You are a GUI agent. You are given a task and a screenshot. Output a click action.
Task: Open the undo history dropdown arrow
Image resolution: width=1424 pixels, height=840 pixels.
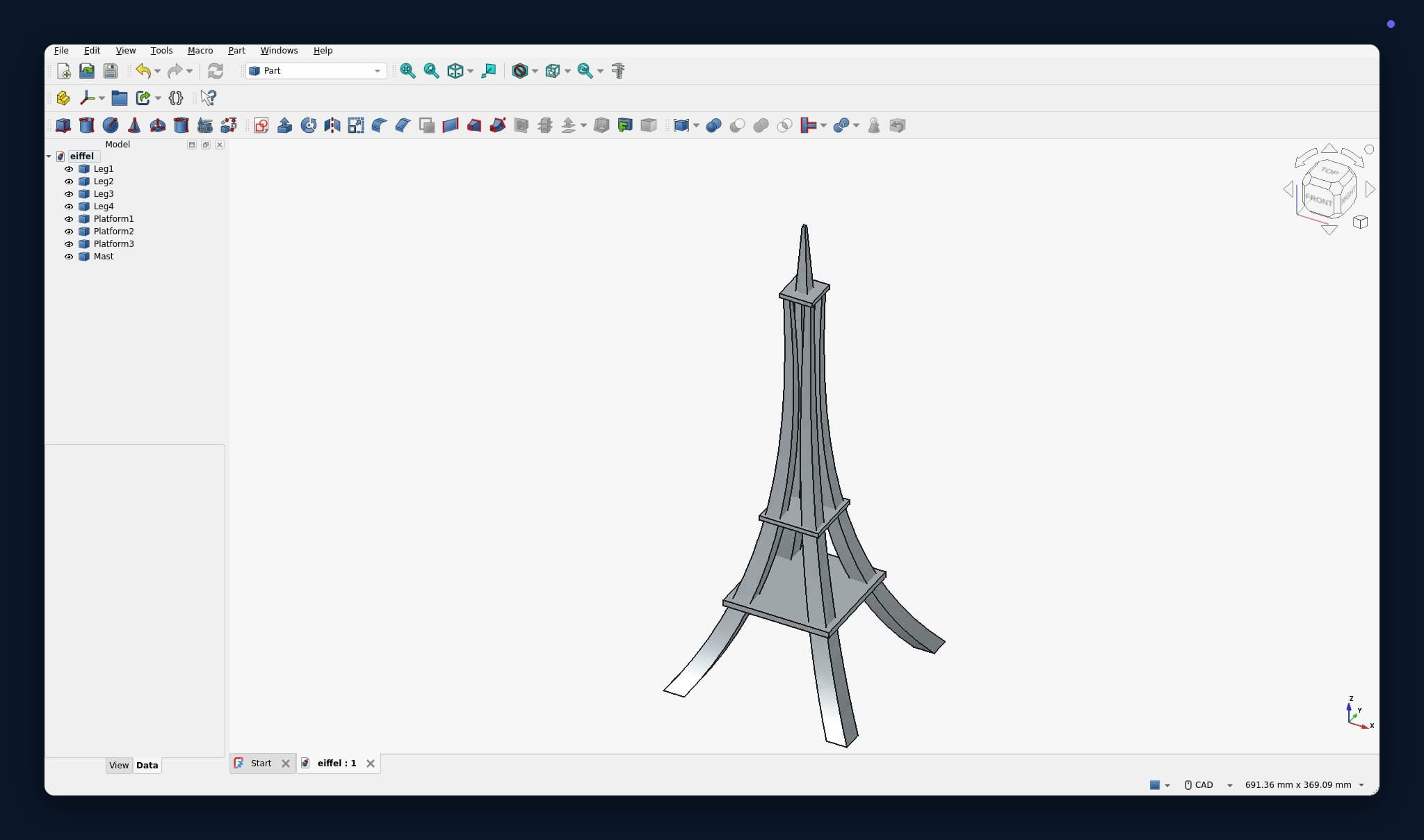click(x=157, y=71)
